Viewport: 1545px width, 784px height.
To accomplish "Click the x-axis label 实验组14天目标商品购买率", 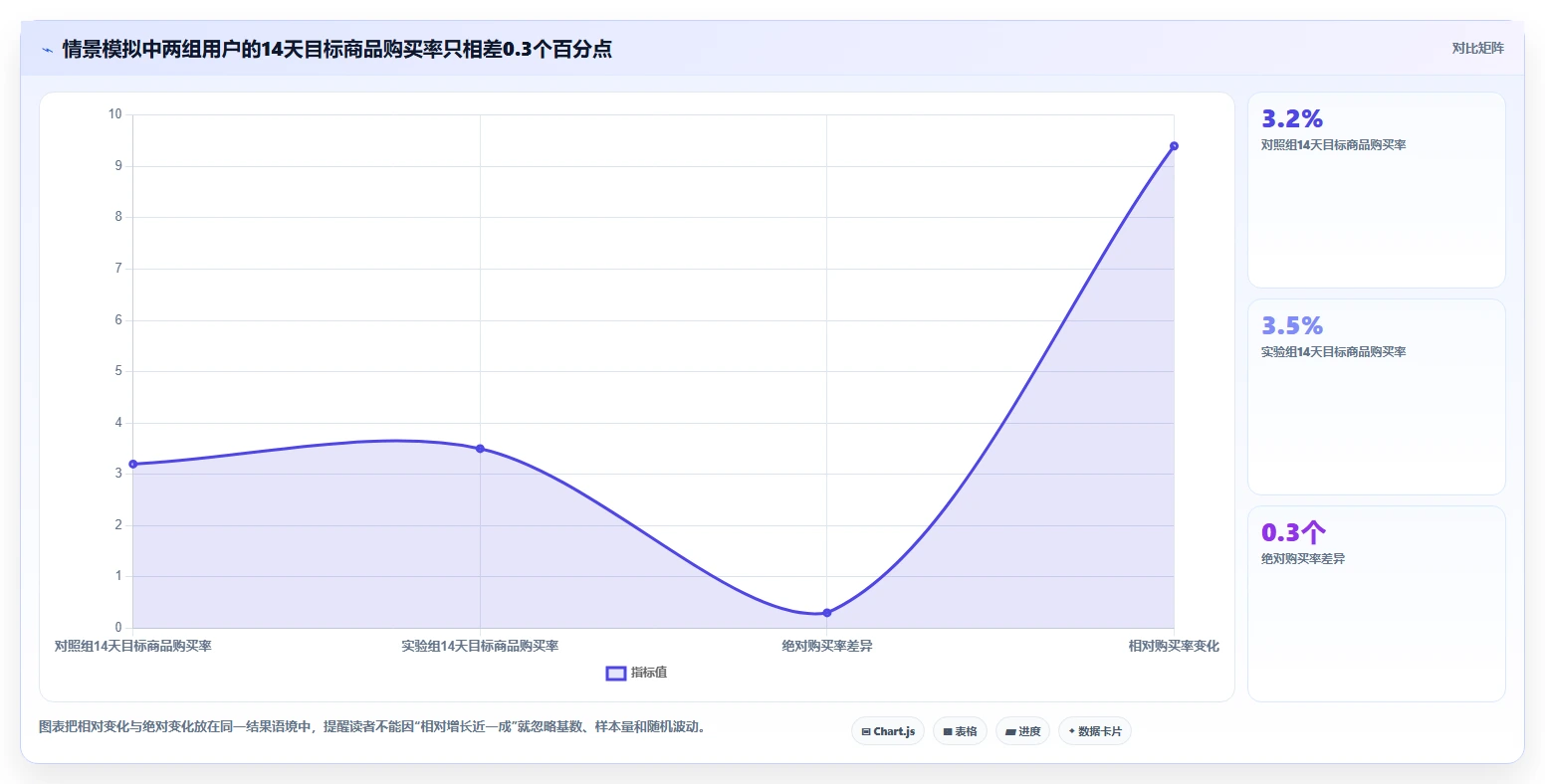I will pyautogui.click(x=480, y=647).
